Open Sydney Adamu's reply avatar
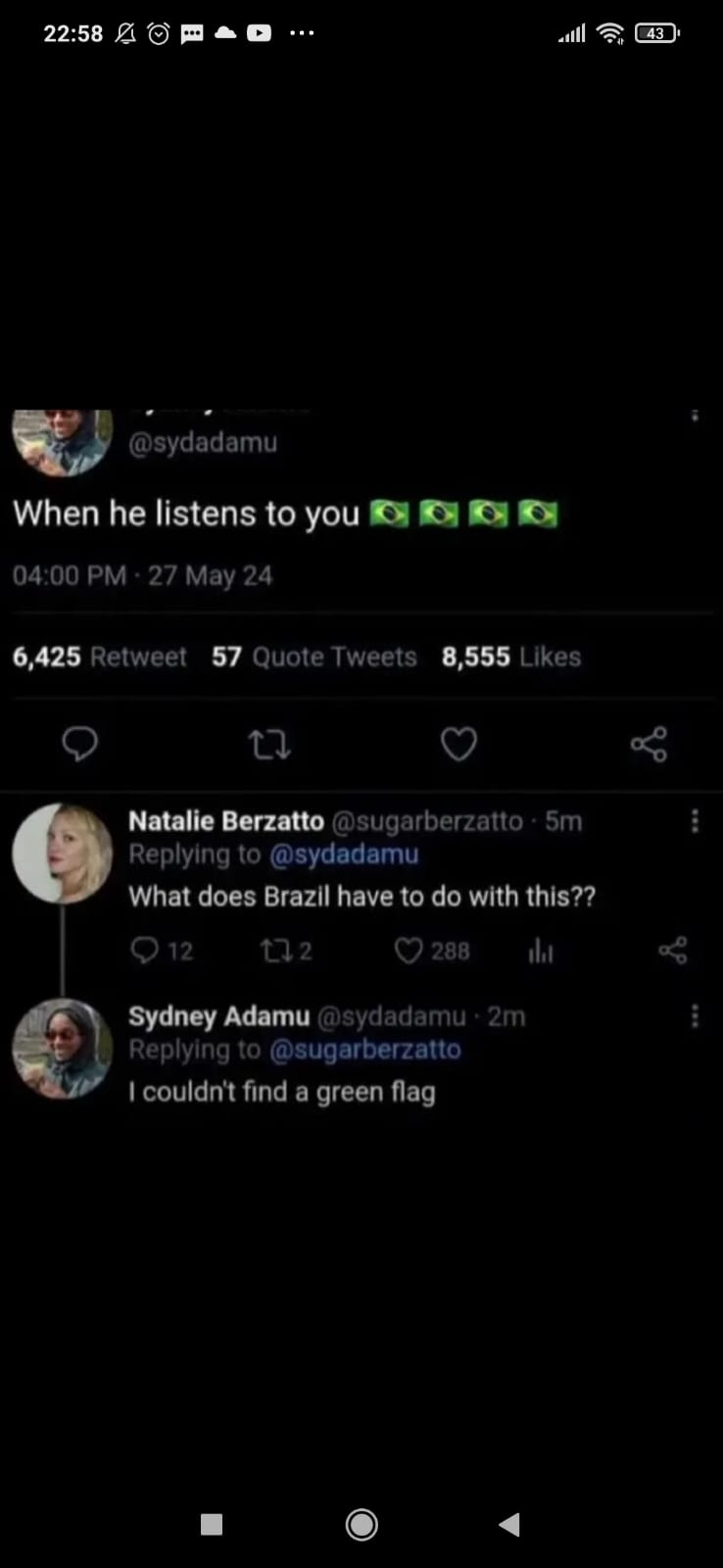 tap(63, 1049)
